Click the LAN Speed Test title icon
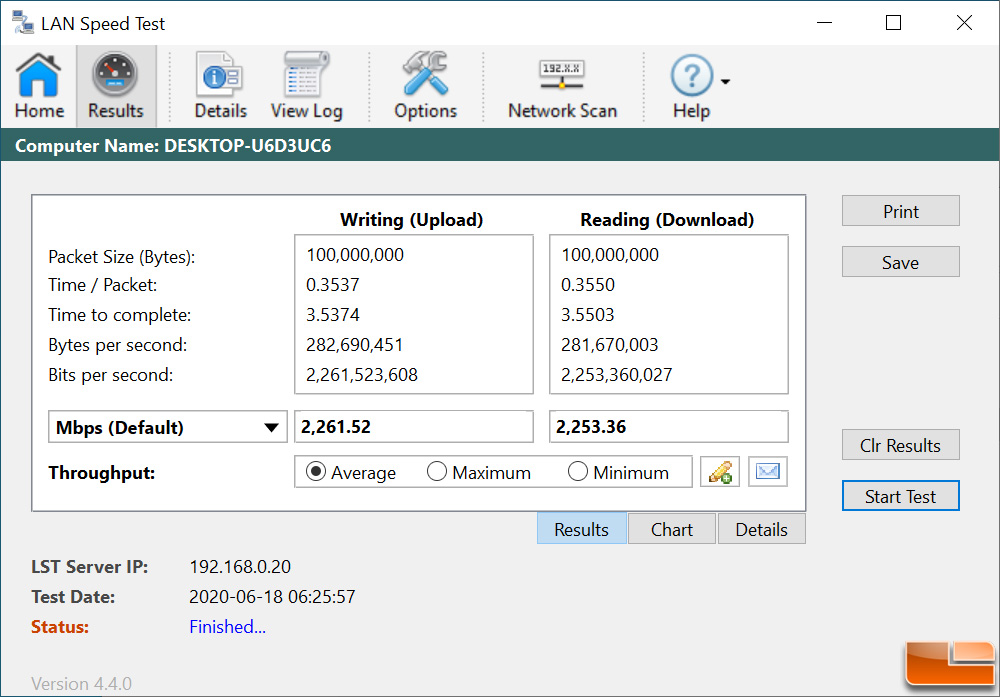Screen dimensions: 1000x697 pos(23,23)
